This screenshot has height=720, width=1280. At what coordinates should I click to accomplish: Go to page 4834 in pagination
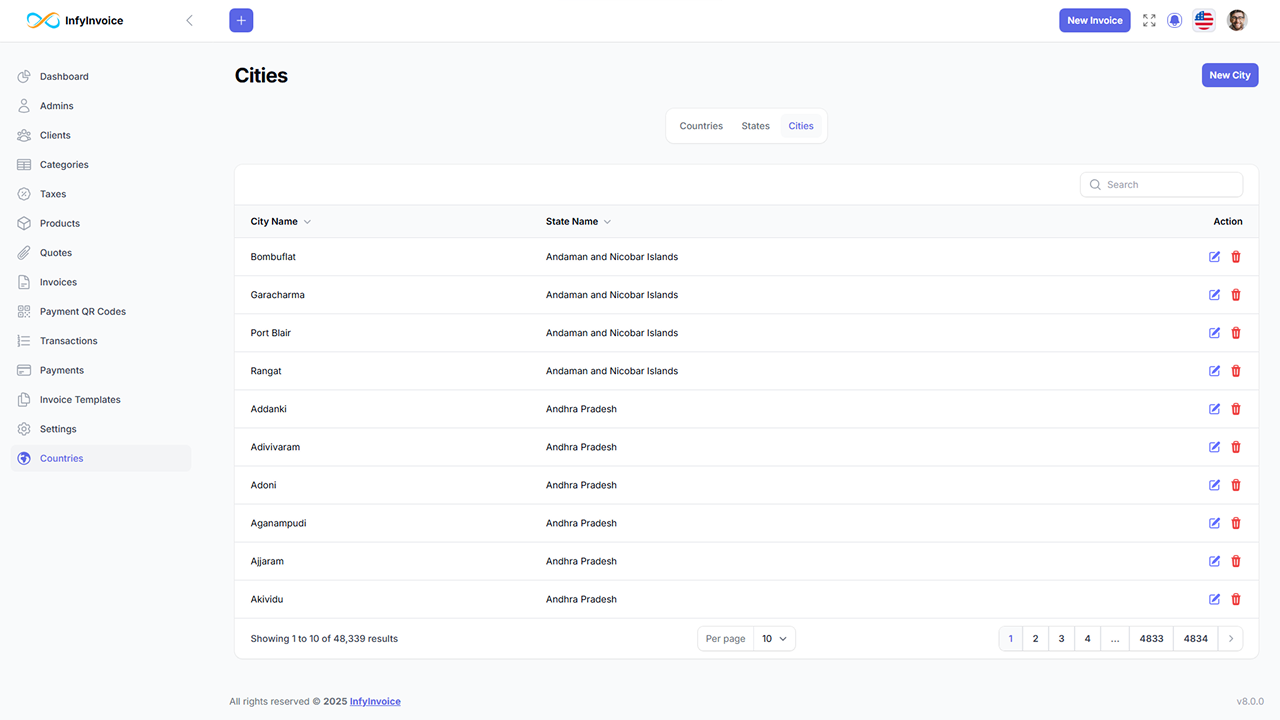coord(1195,639)
